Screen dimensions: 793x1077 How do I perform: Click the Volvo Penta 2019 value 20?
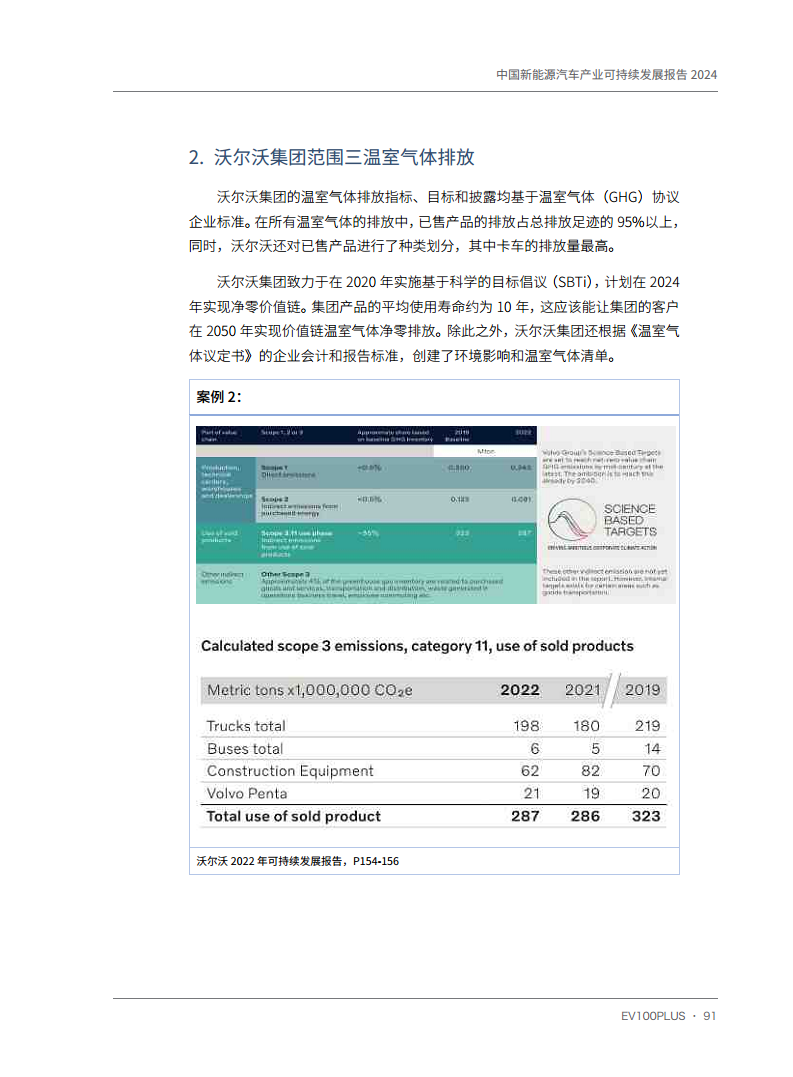coord(651,793)
